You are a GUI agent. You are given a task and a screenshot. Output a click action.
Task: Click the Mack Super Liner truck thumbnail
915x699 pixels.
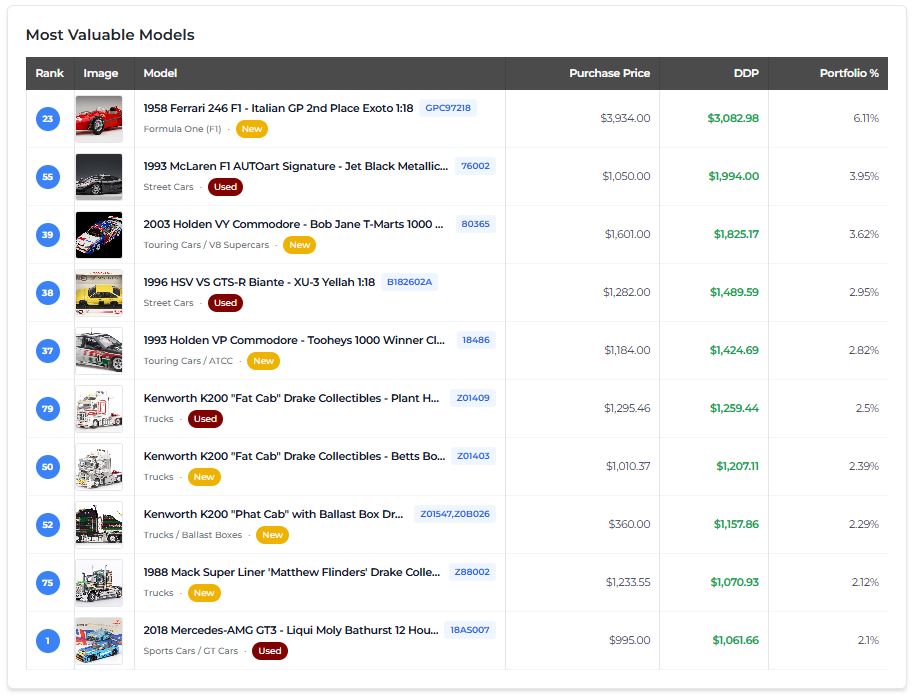coord(99,583)
